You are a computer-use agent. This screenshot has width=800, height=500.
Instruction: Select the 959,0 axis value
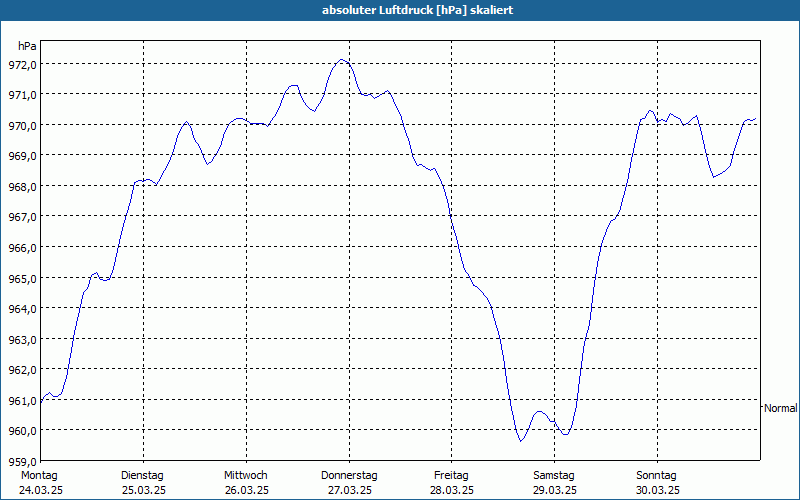coord(23,461)
